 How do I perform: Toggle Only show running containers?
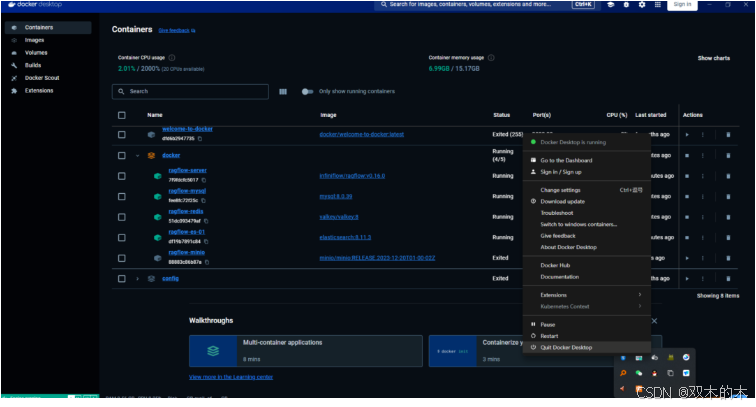(307, 92)
